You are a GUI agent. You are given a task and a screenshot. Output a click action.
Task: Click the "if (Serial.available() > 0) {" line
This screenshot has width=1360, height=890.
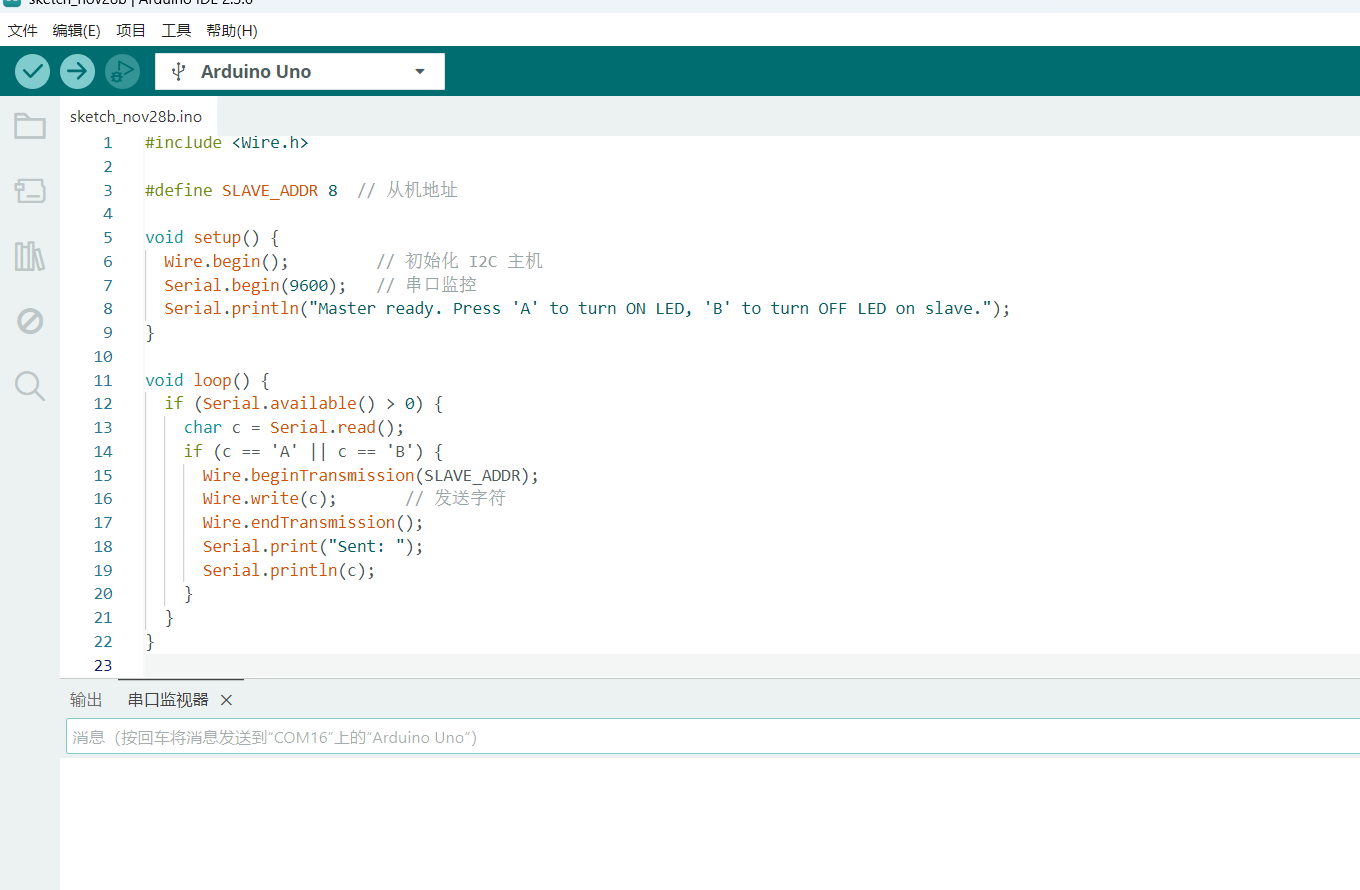(x=304, y=404)
